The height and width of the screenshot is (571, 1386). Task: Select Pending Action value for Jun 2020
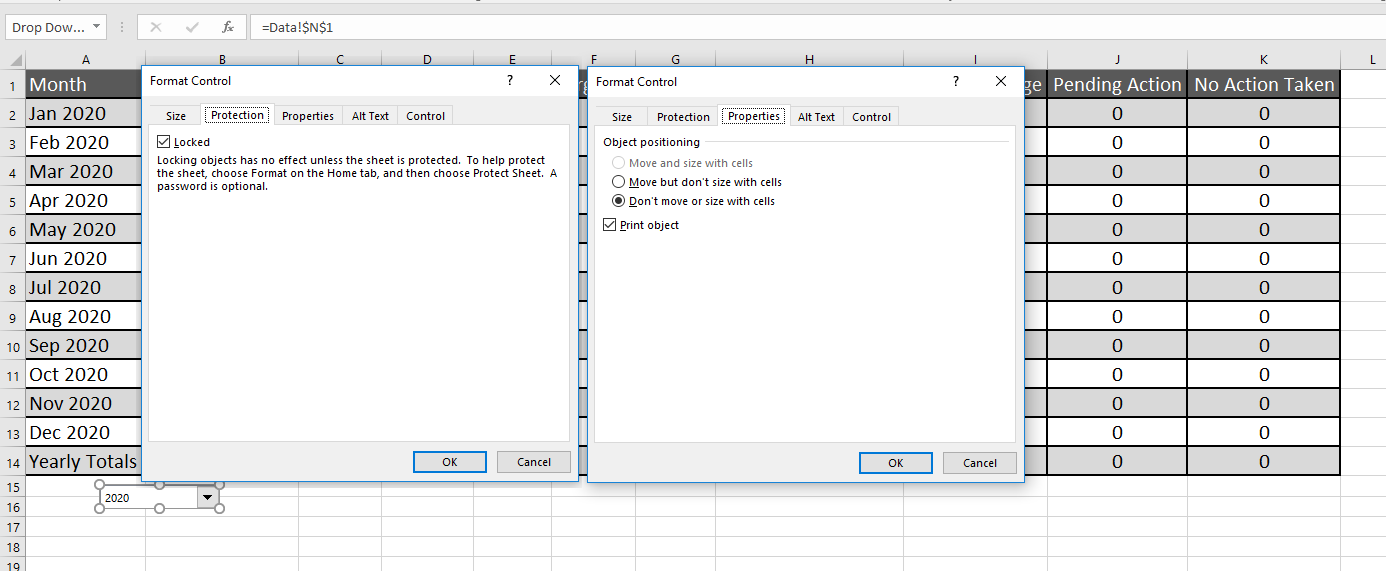1117,259
